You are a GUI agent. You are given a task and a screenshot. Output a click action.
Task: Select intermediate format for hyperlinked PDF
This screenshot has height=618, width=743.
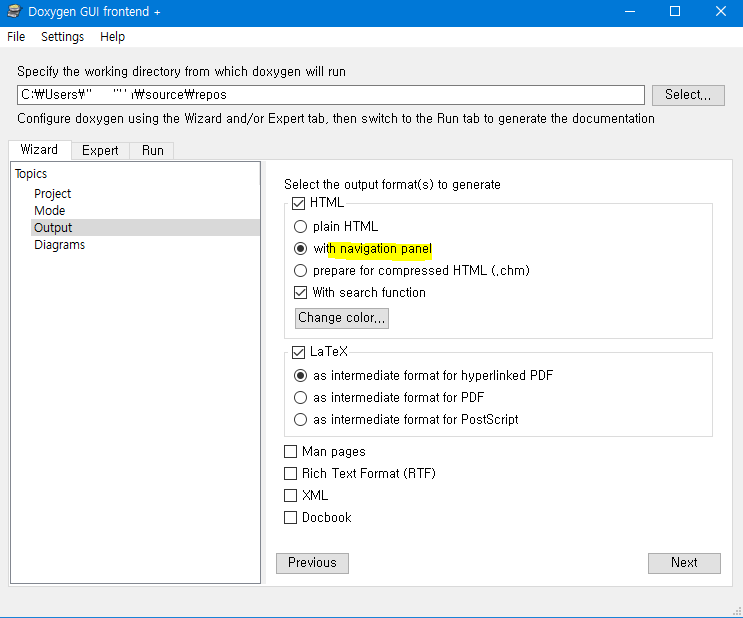pyautogui.click(x=300, y=376)
